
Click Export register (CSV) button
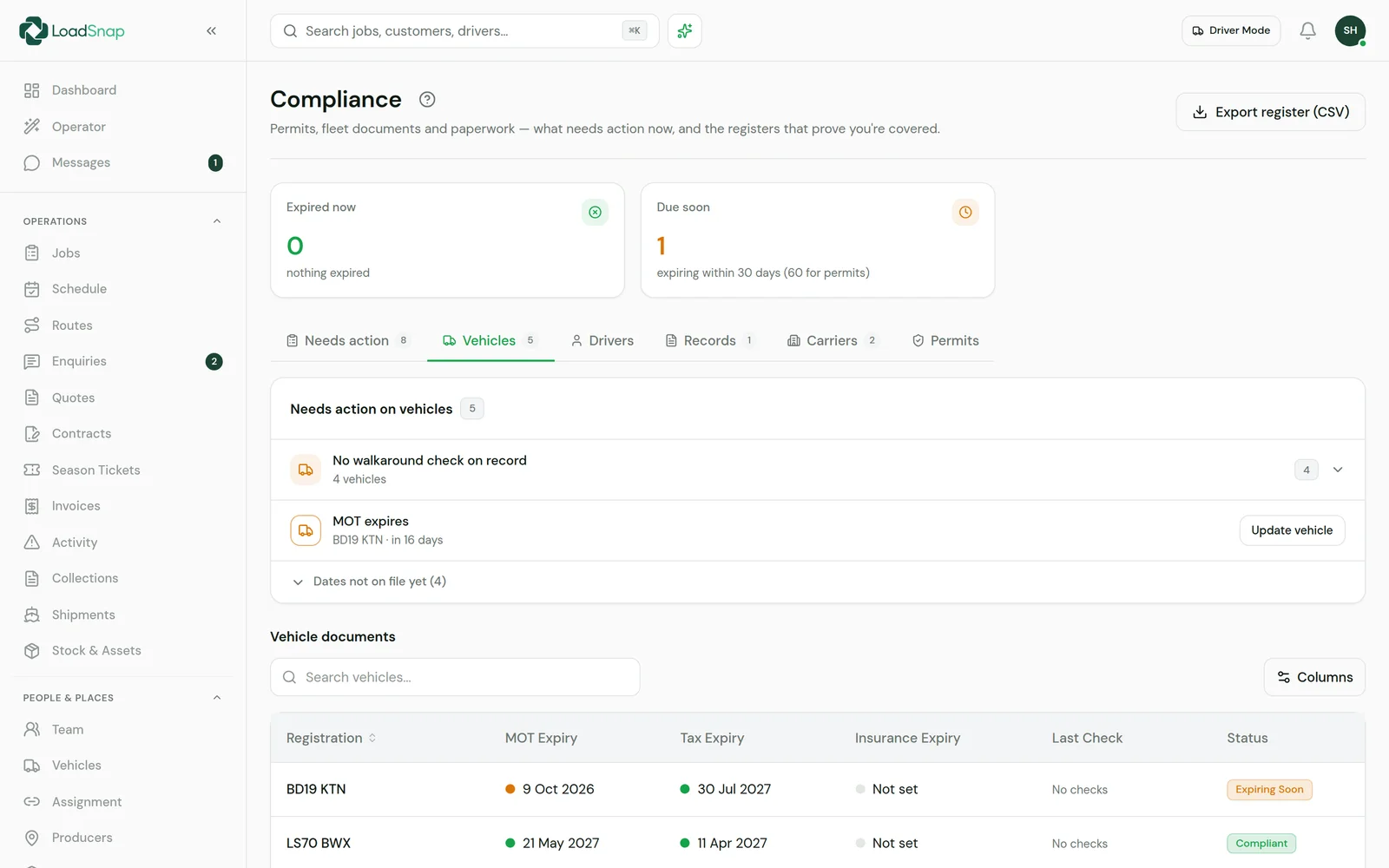1270,112
